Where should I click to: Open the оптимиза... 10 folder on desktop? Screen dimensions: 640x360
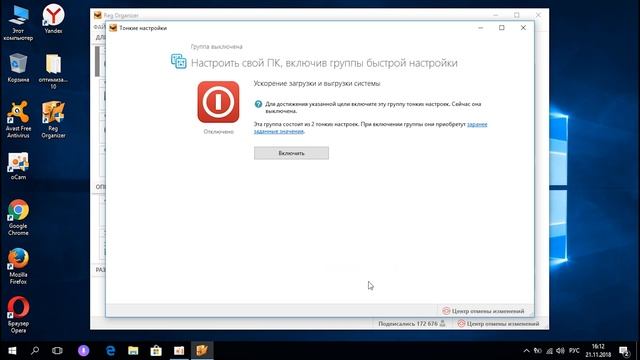[53, 71]
